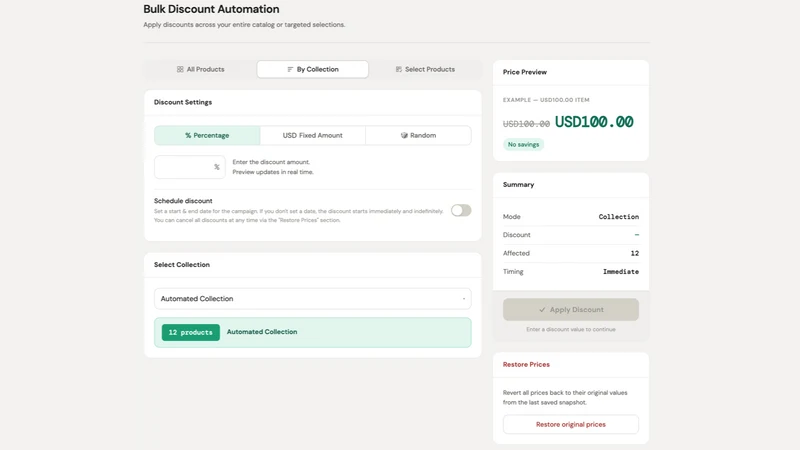The height and width of the screenshot is (450, 800).
Task: Choose the Percentage discount type
Action: [207, 135]
